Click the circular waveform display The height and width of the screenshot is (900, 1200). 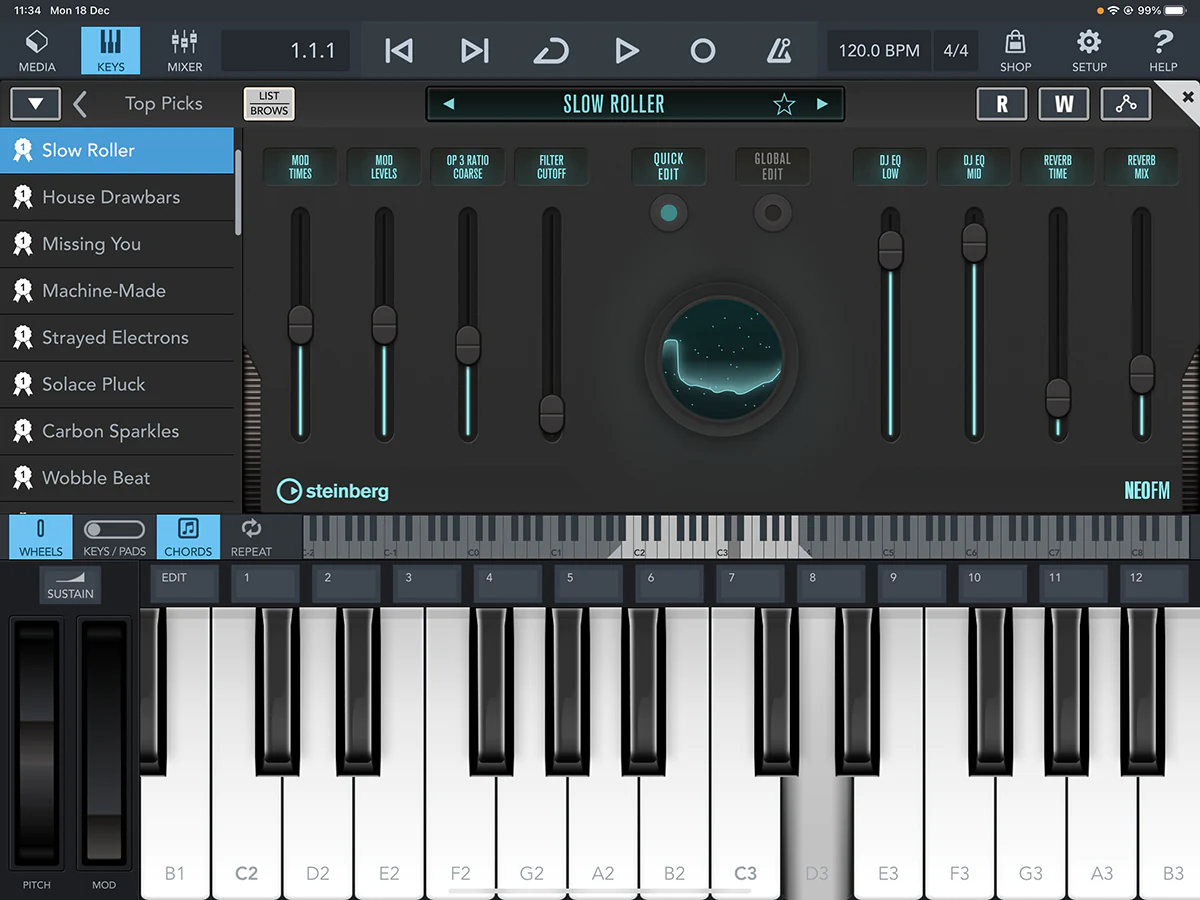721,360
